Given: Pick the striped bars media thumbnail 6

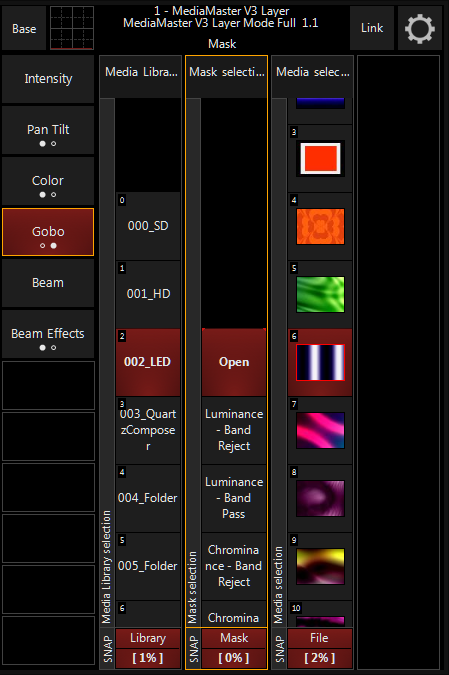Looking at the screenshot, I should click(320, 362).
